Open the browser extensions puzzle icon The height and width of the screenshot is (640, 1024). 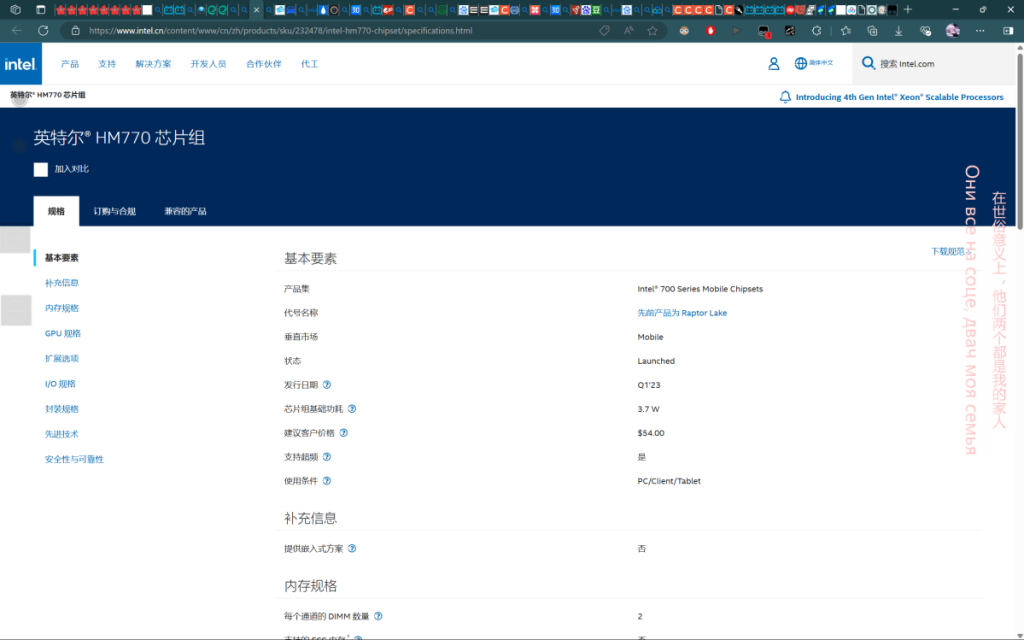pyautogui.click(x=816, y=31)
